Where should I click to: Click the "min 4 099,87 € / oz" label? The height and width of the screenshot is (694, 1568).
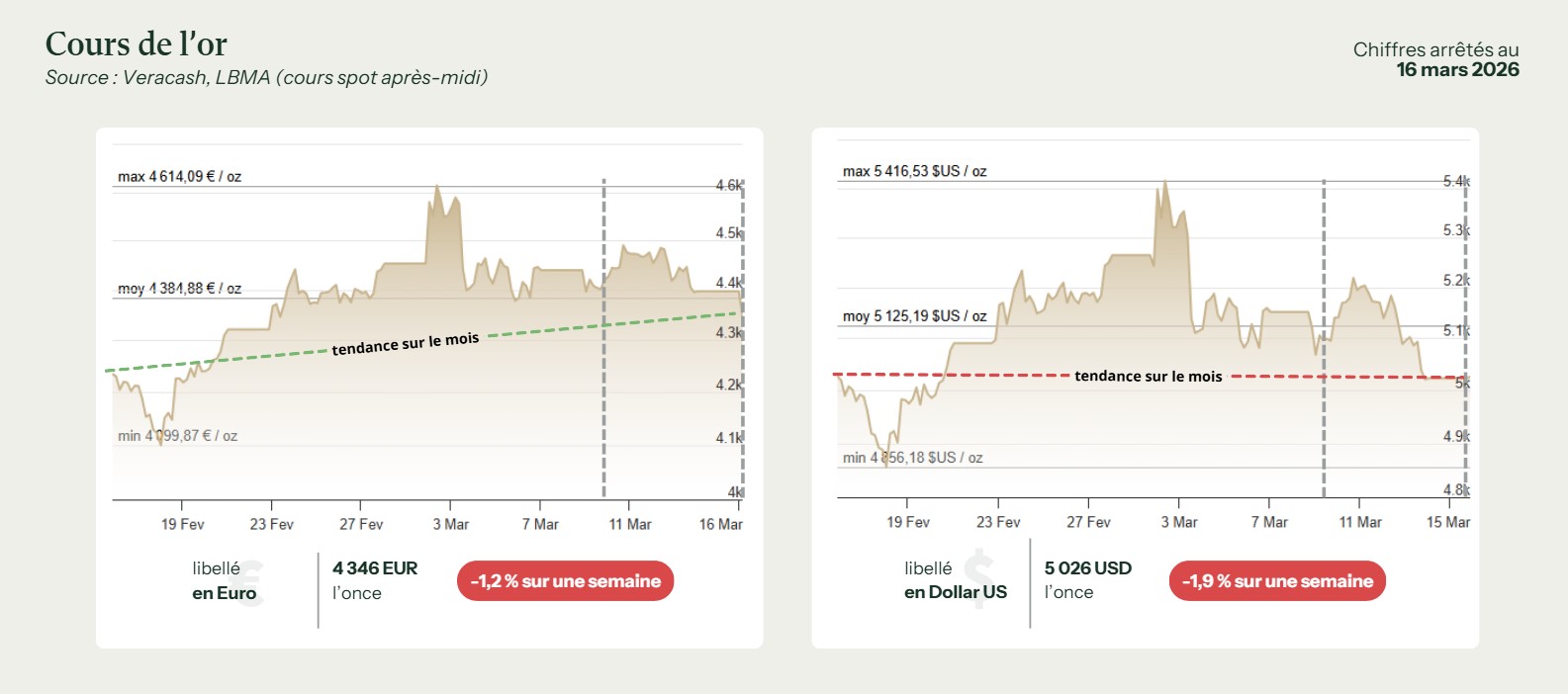pyautogui.click(x=177, y=436)
